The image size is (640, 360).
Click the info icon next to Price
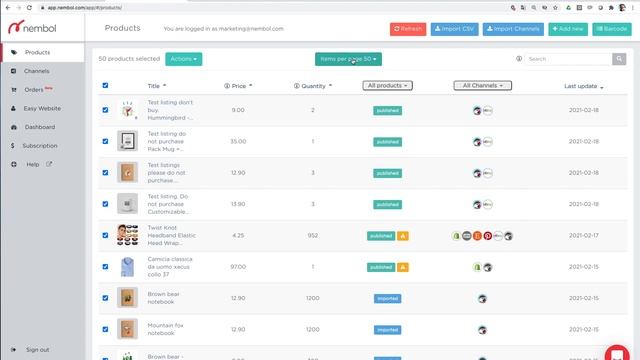click(x=227, y=86)
